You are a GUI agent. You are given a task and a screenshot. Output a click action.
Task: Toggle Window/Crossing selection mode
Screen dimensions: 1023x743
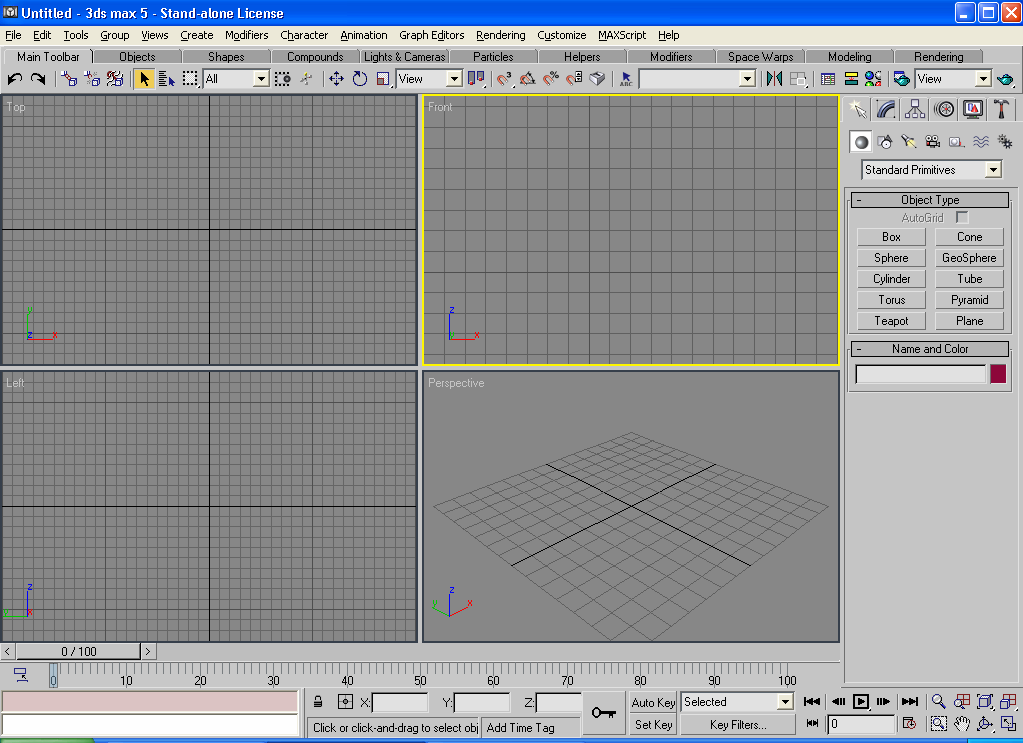pos(282,79)
